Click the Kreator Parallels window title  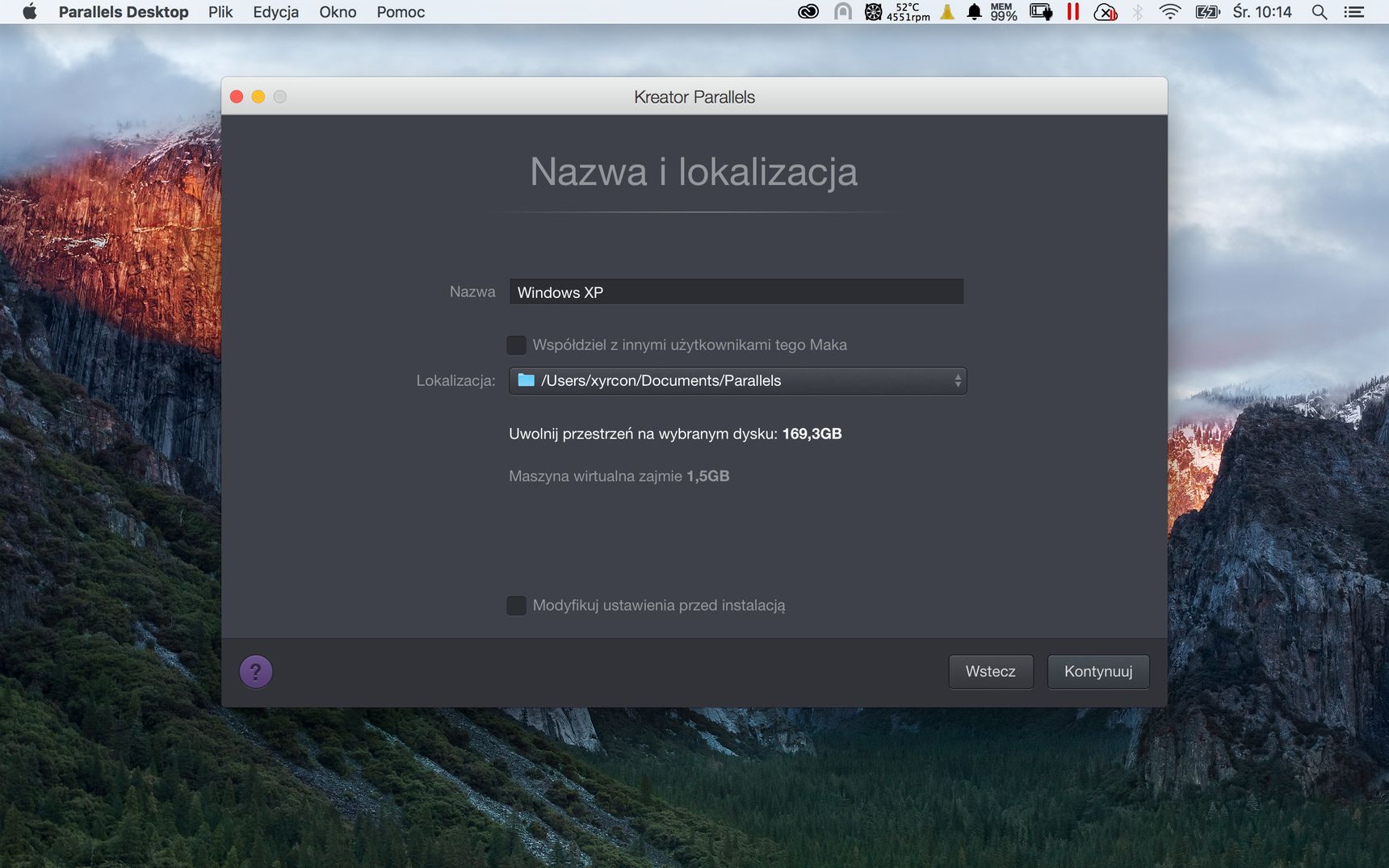694,97
